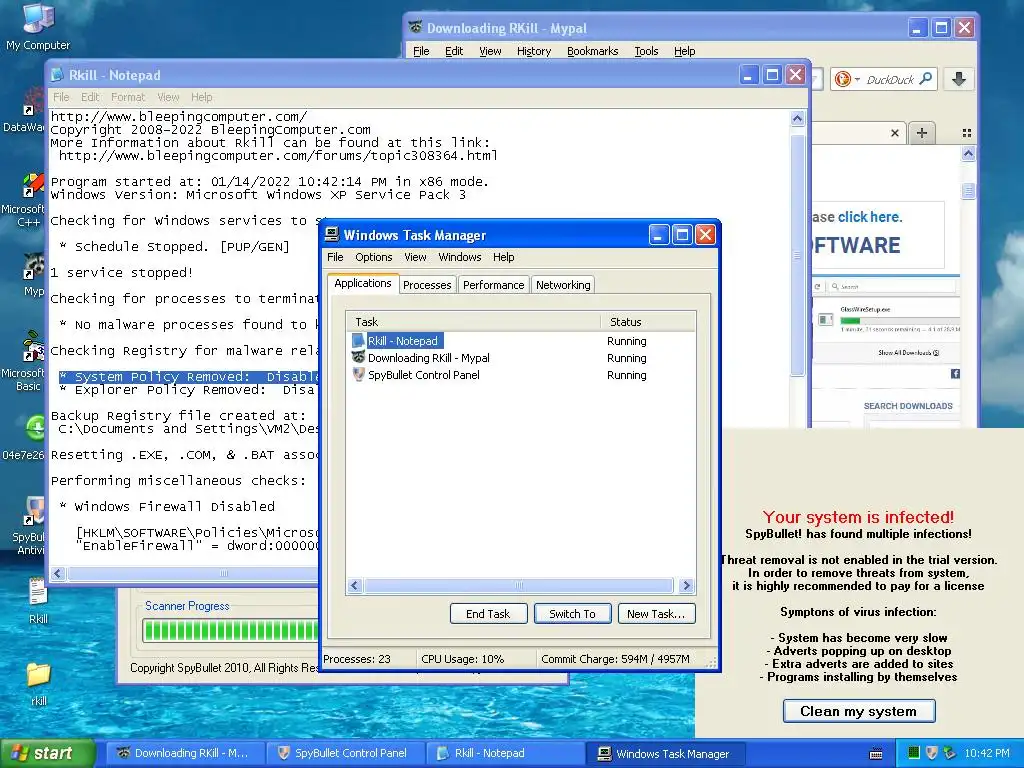Open Task Manager Help menu
Viewport: 1024px width, 768px height.
504,257
